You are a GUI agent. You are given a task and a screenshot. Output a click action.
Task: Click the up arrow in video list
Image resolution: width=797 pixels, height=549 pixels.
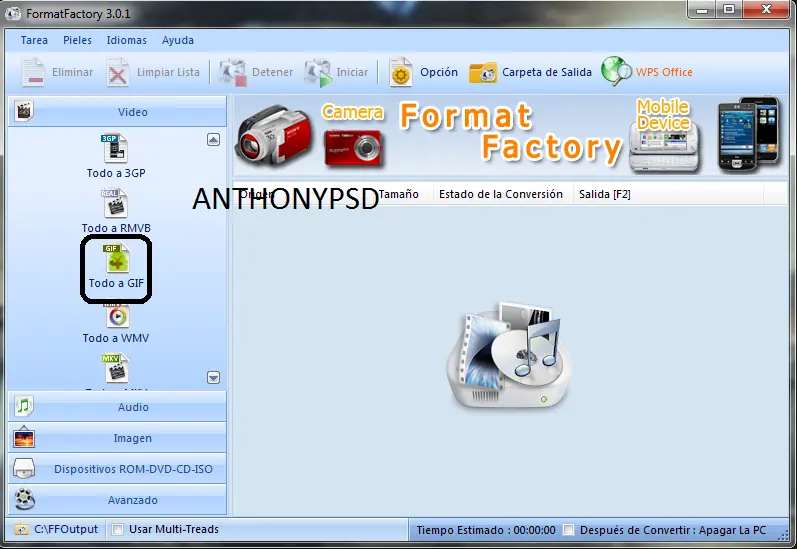[213, 139]
